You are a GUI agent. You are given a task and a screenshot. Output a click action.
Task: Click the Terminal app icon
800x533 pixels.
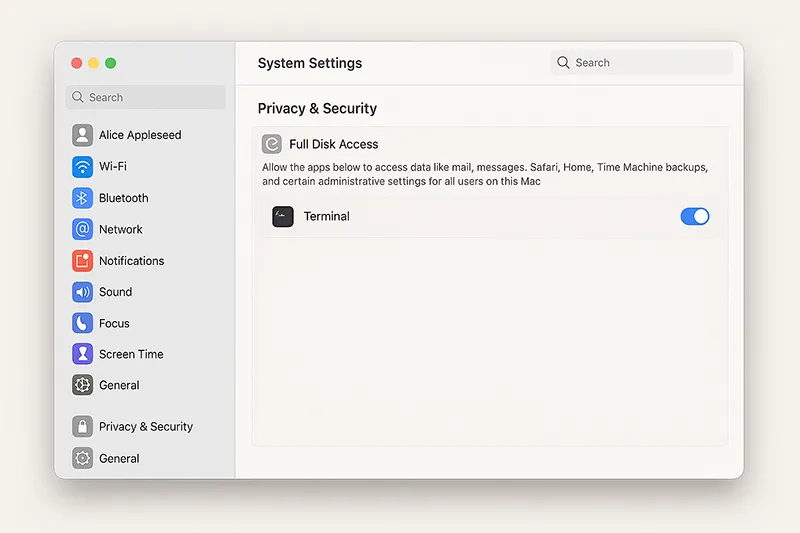(x=283, y=216)
